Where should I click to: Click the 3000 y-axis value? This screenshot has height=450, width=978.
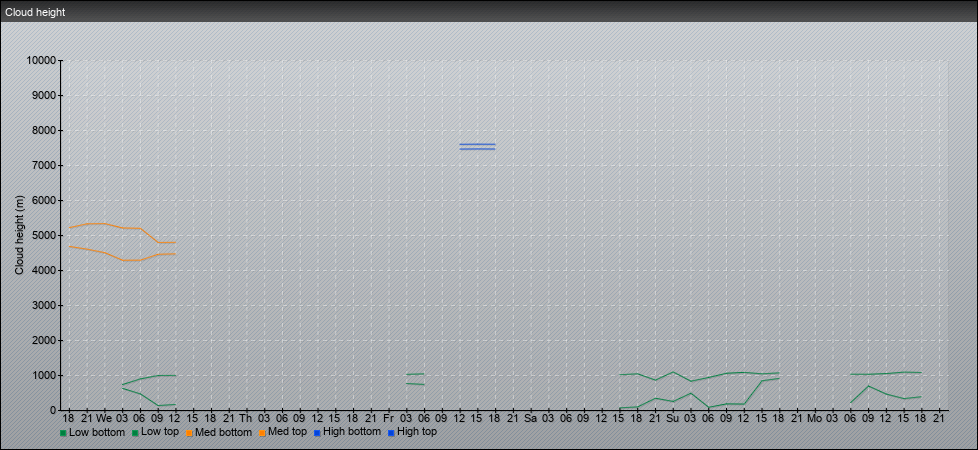point(44,305)
